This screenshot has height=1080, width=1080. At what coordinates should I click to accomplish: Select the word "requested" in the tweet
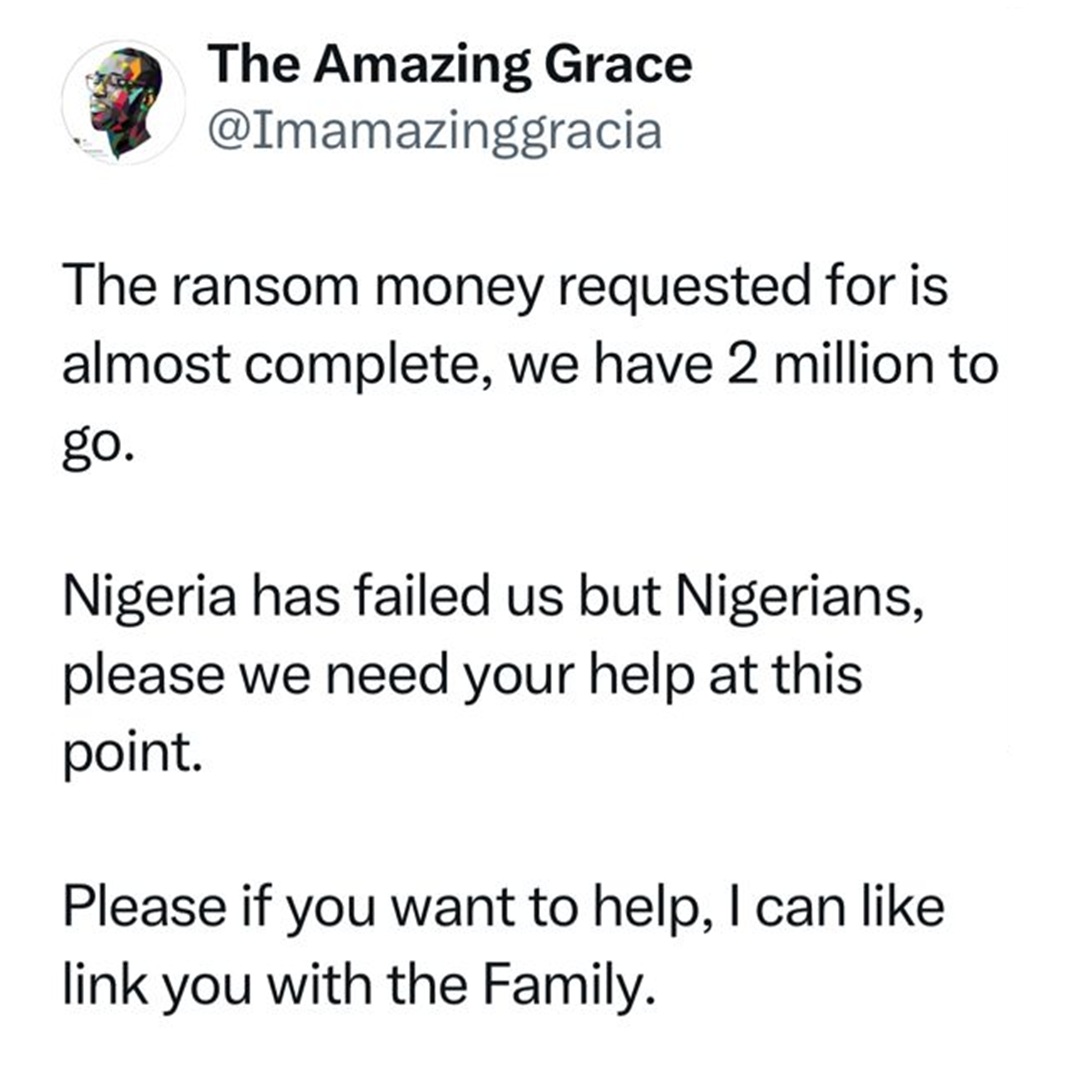[684, 288]
